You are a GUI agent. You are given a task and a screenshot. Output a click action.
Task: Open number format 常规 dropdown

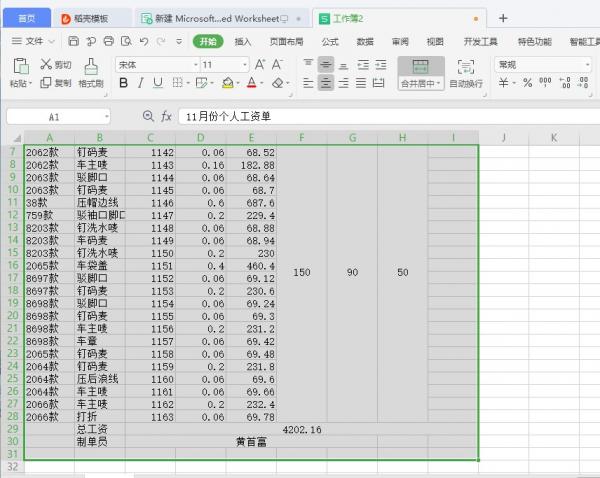[x=587, y=65]
